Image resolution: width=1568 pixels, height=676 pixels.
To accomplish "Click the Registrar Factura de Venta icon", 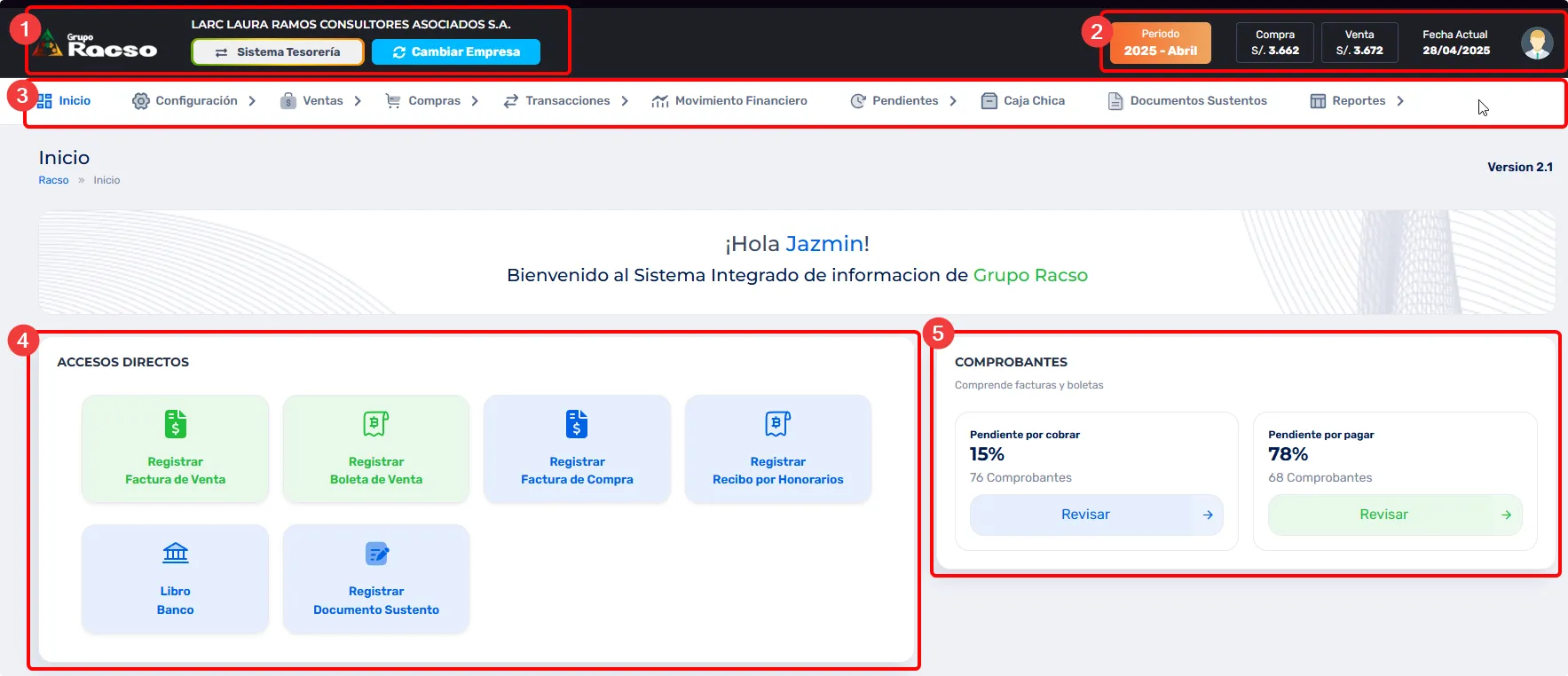I will click(175, 424).
